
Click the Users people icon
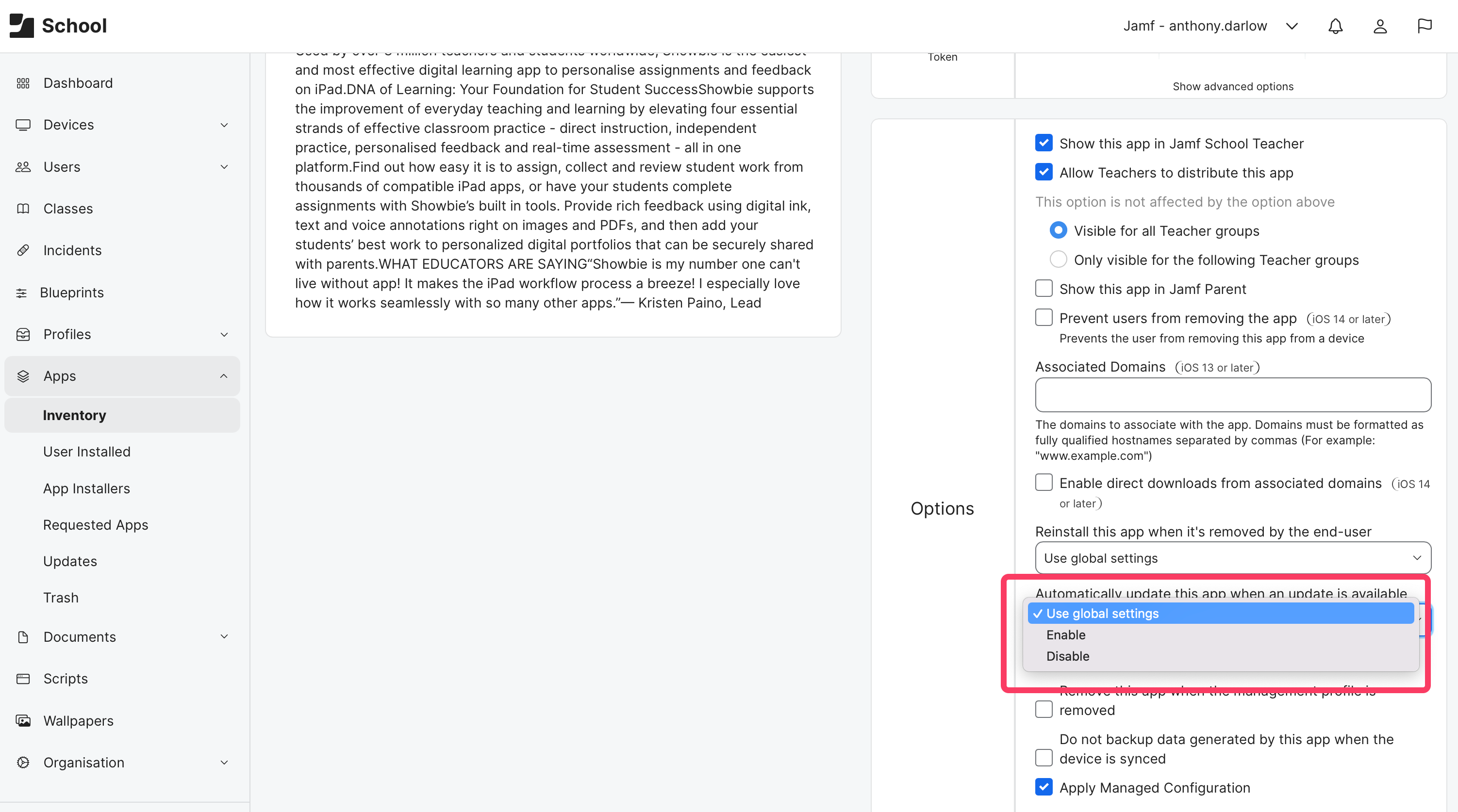[23, 167]
